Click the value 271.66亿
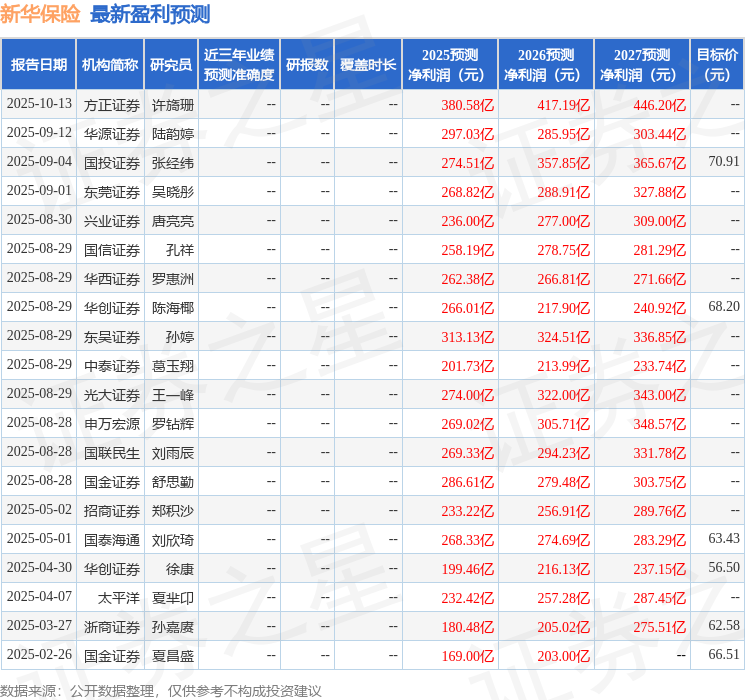Viewport: 745px width, 700px height. [659, 279]
